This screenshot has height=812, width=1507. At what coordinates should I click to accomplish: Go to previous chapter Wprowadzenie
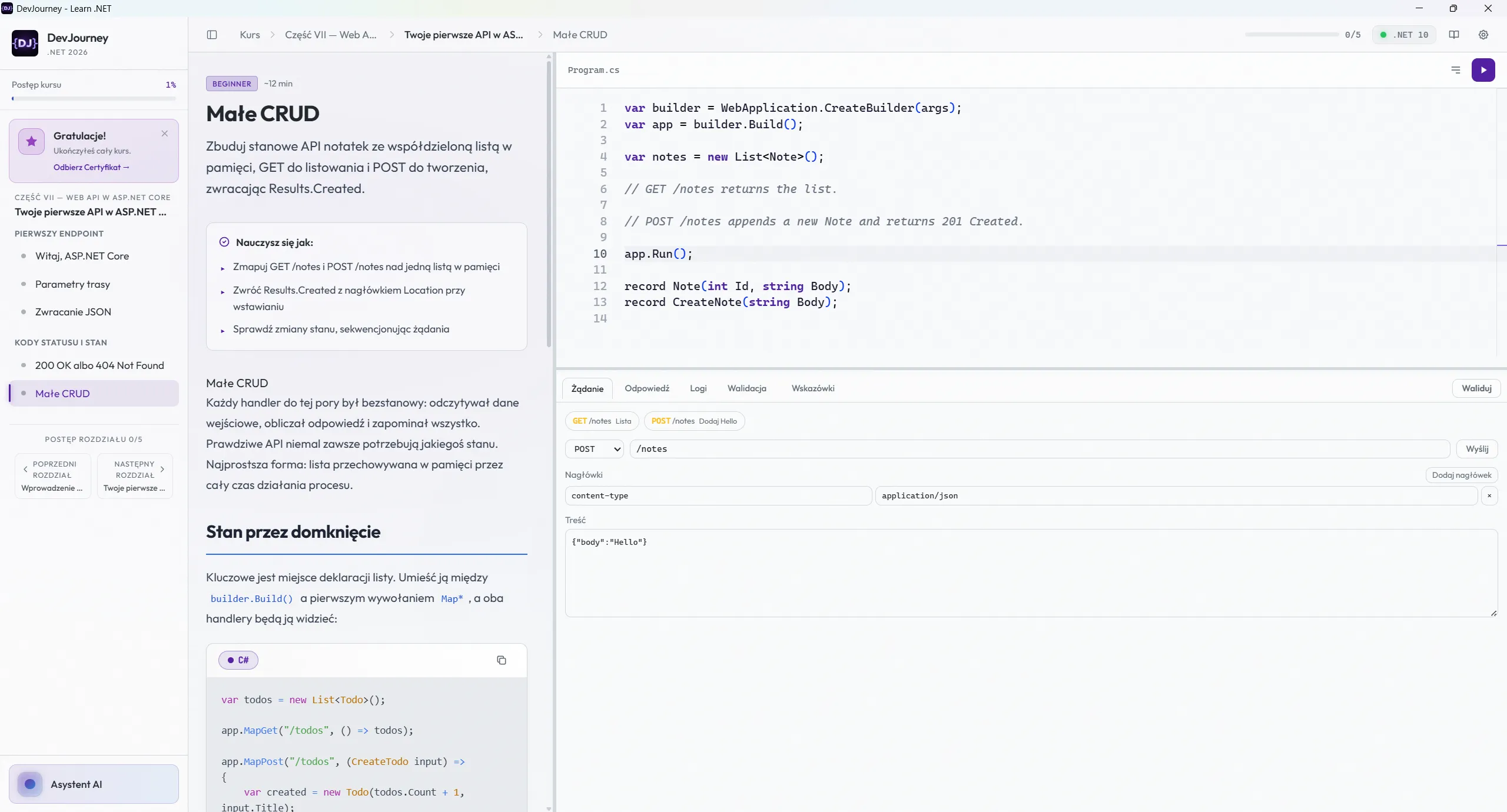pyautogui.click(x=53, y=476)
